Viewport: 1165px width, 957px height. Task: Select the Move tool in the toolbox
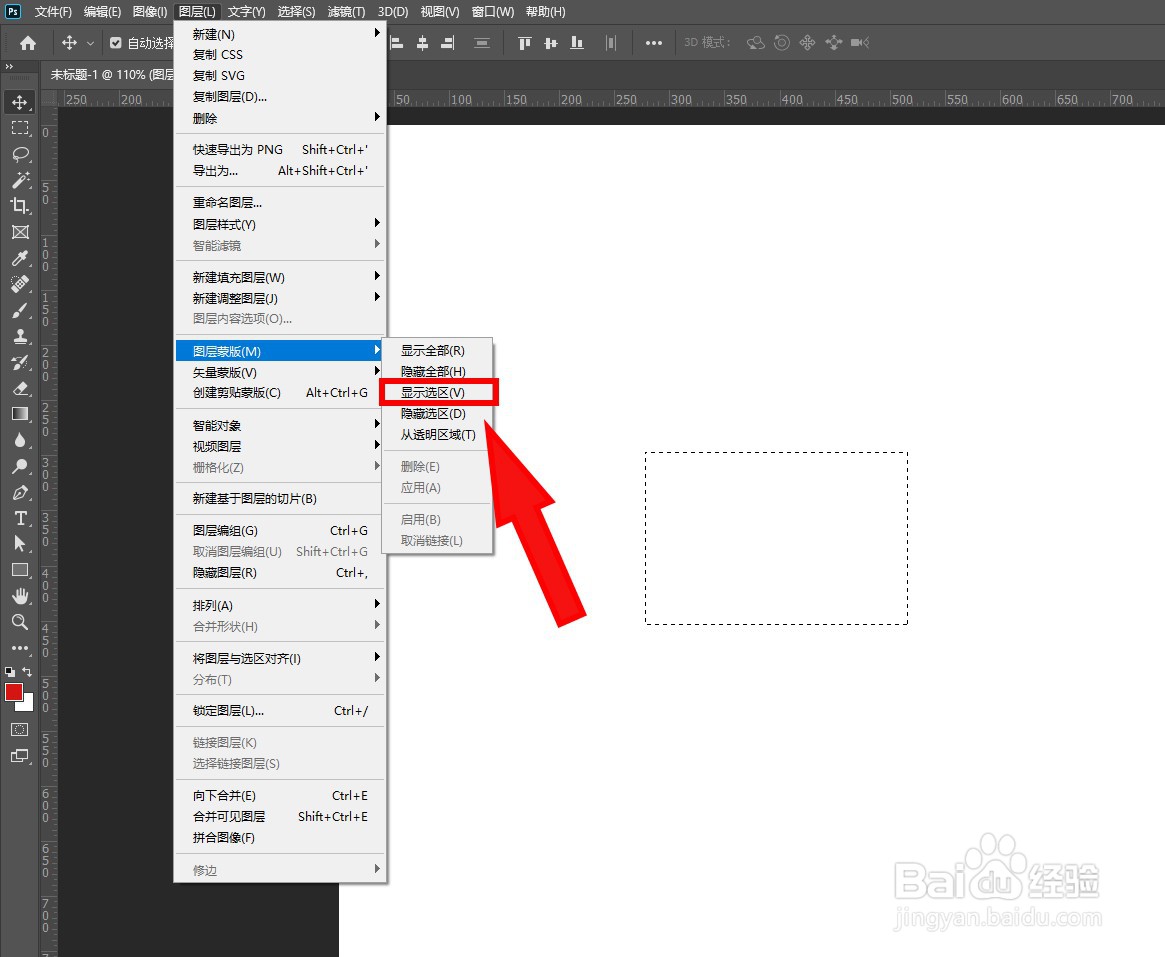pyautogui.click(x=20, y=102)
